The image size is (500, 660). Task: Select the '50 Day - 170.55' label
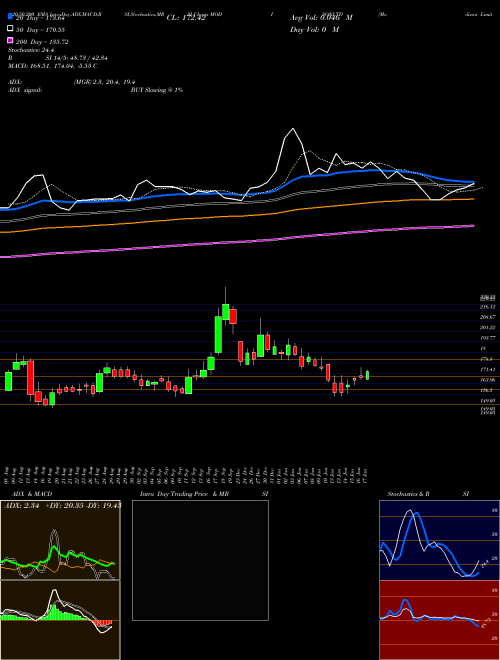pos(40,30)
